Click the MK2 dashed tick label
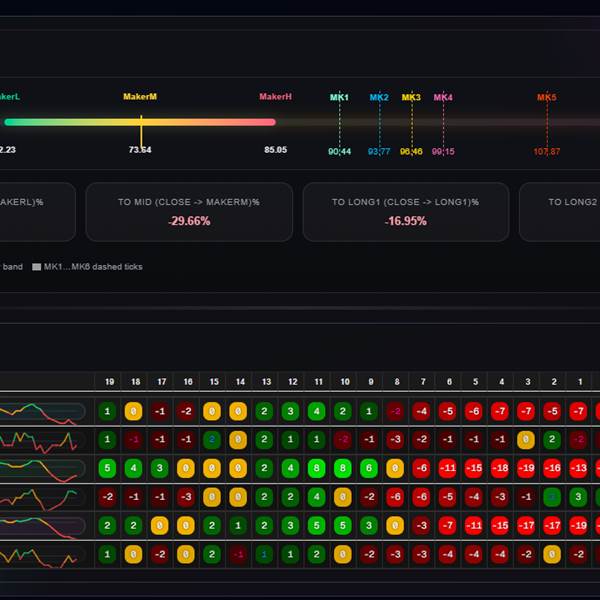Viewport: 600px width, 600px height. pos(379,98)
